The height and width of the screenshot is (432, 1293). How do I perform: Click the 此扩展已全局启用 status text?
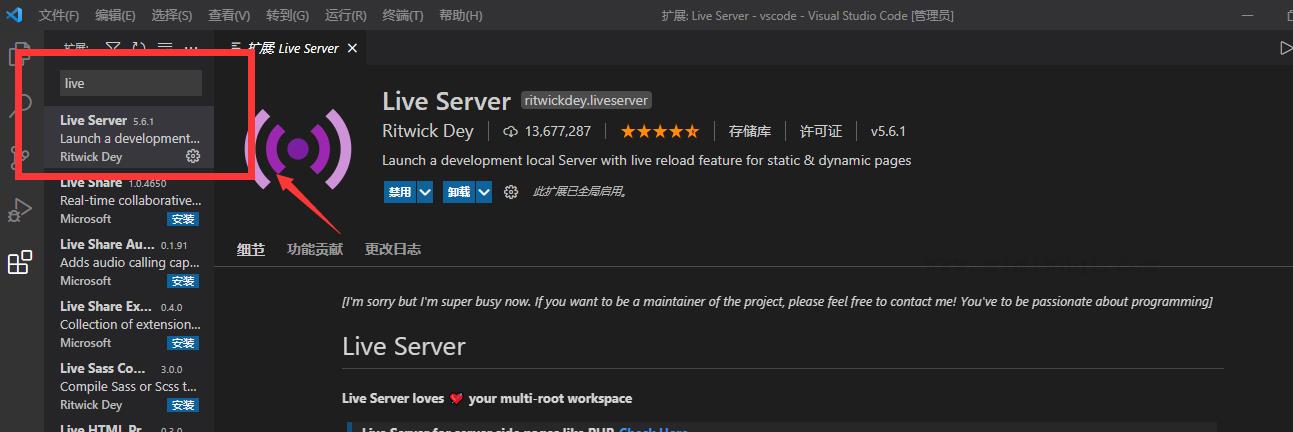[x=580, y=192]
